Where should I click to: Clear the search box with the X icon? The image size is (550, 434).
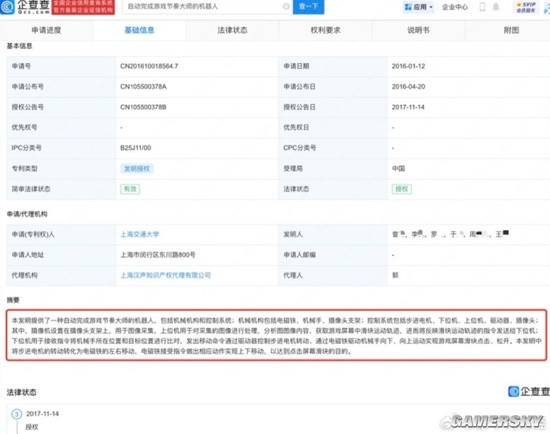pyautogui.click(x=286, y=6)
